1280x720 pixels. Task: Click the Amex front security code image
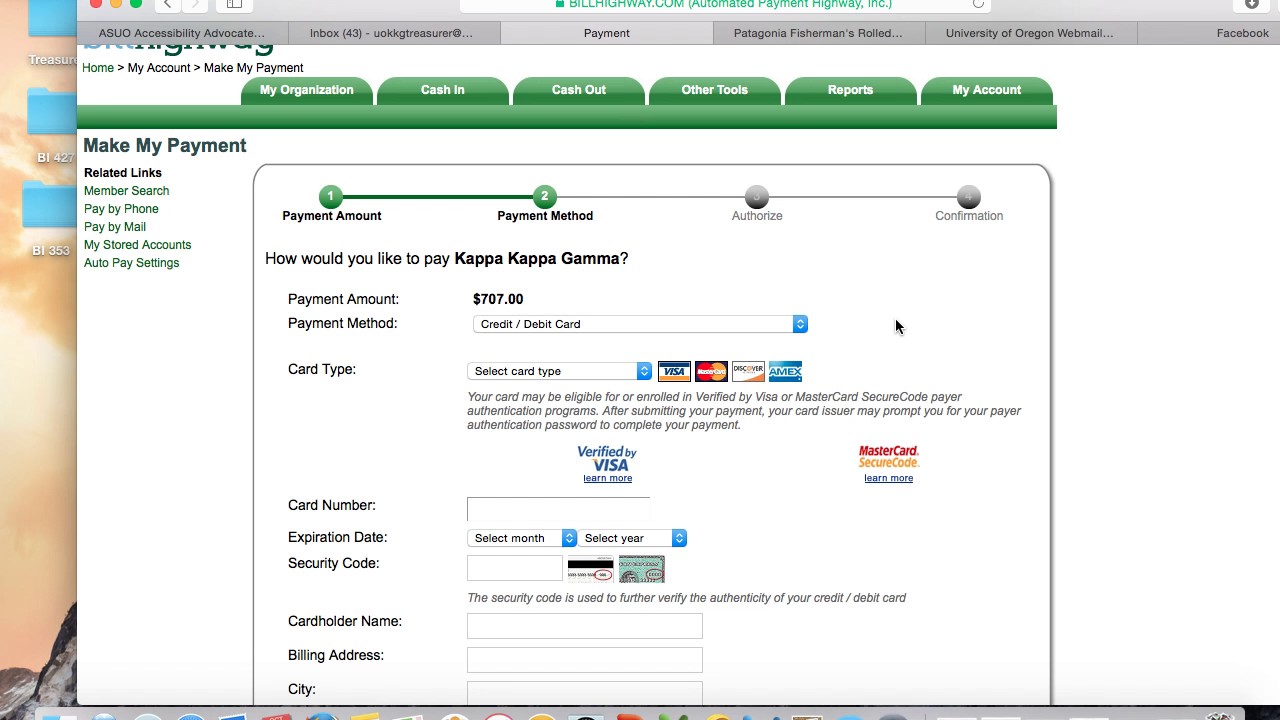pos(641,569)
